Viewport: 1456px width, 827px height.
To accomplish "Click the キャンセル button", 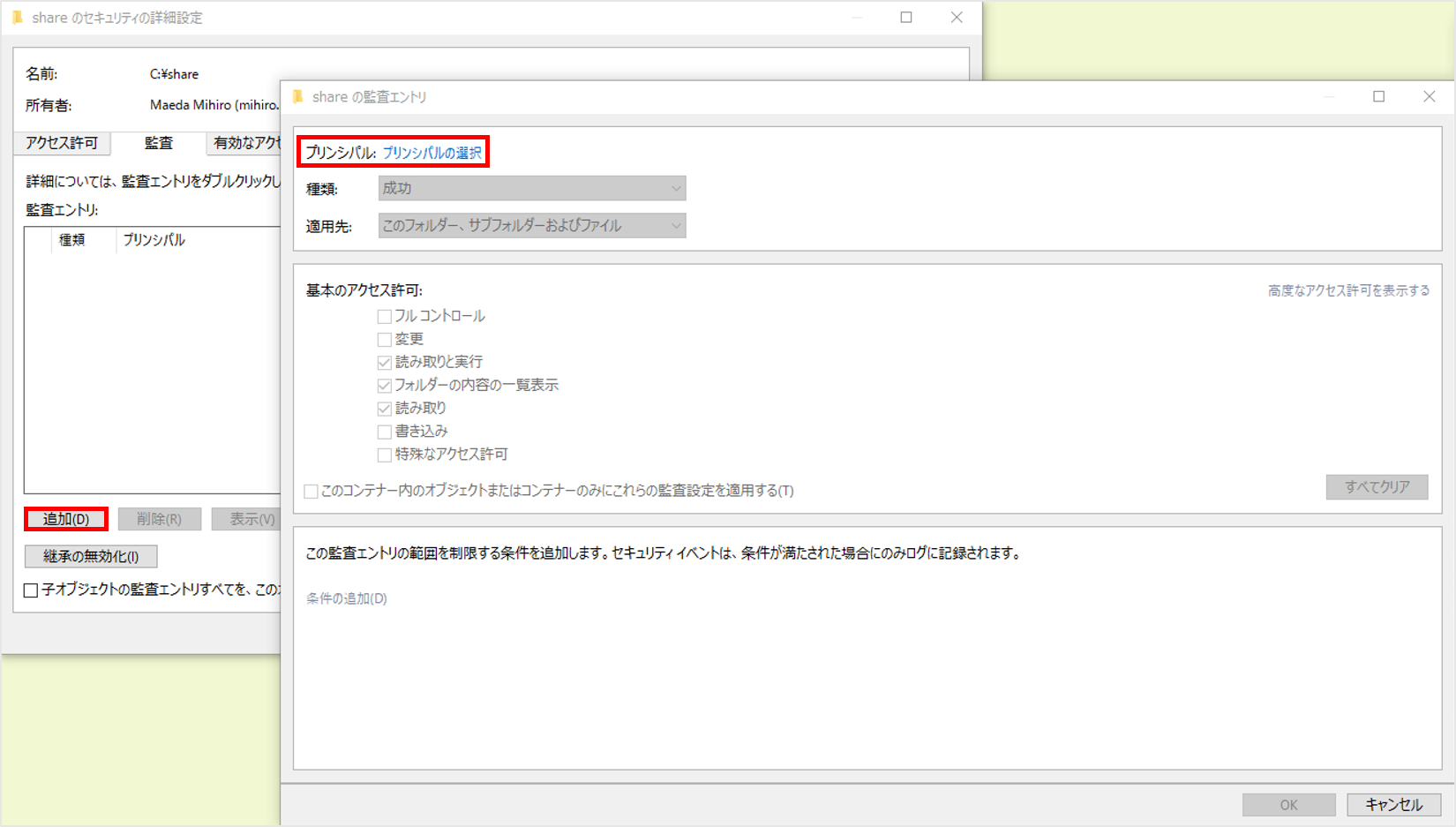I will coord(1394,805).
